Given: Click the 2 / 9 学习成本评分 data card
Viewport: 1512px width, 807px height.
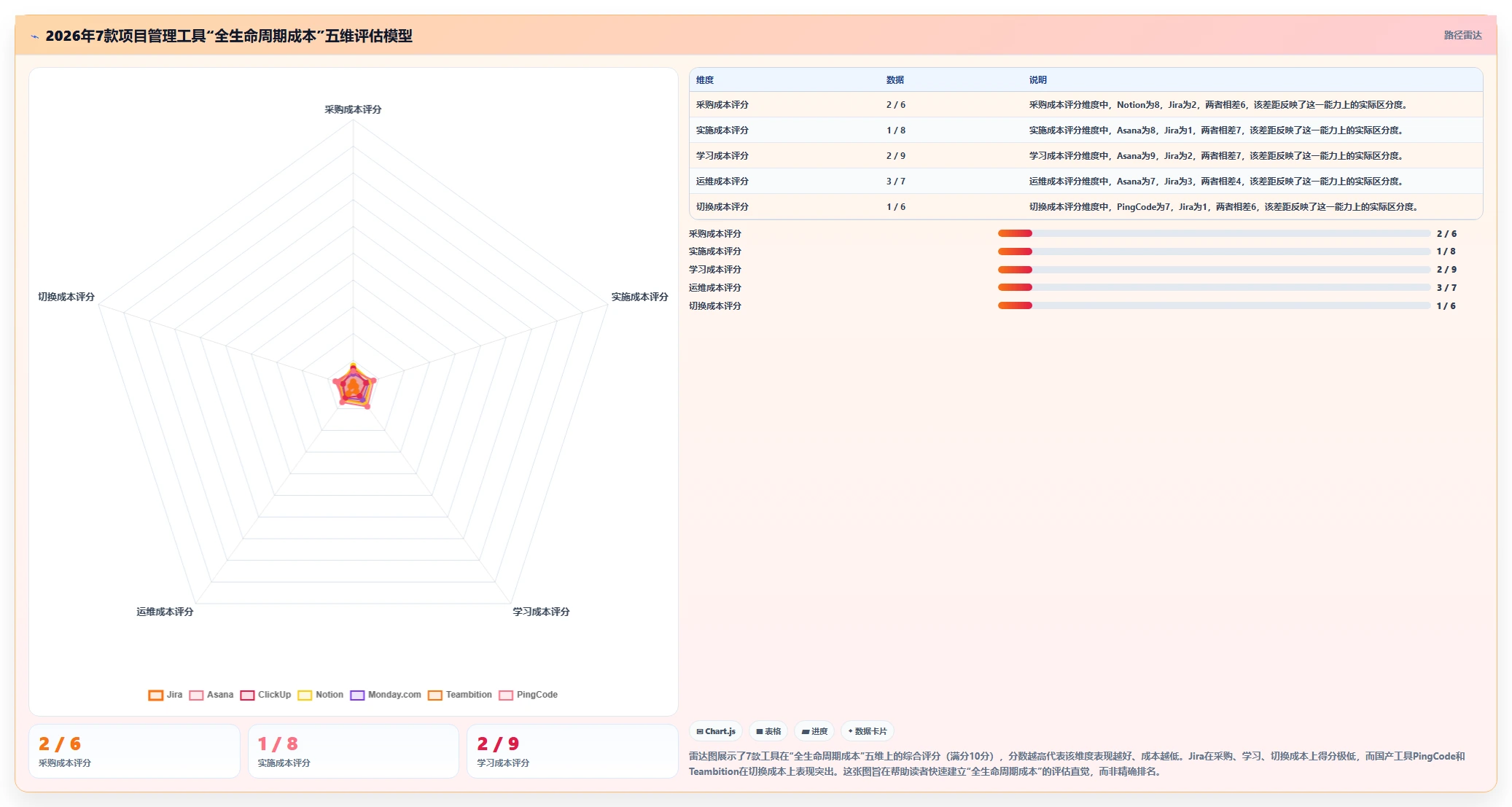Looking at the screenshot, I should (x=572, y=751).
